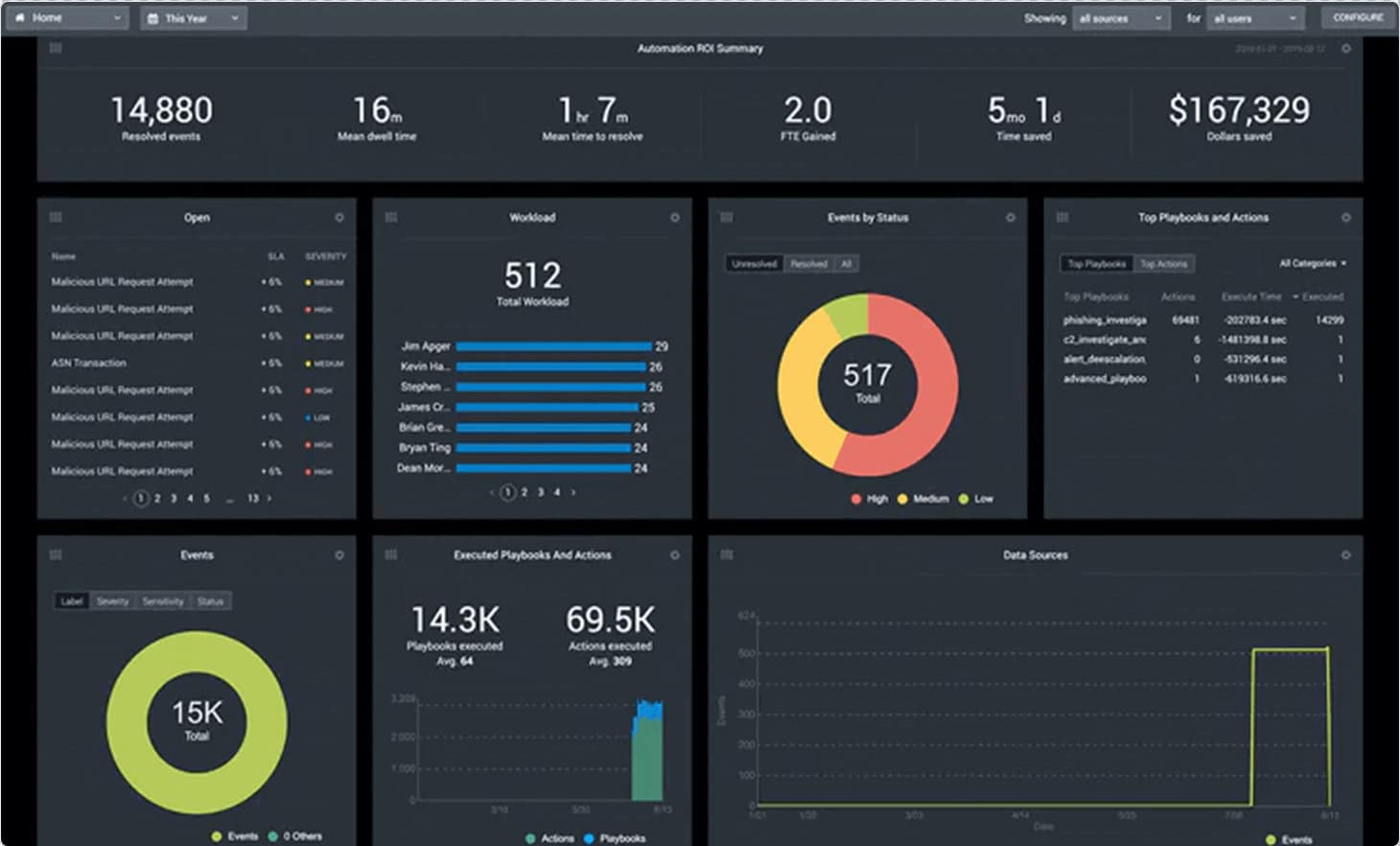The width and height of the screenshot is (1400, 846).
Task: Go to page 4 in Workload pagination
Action: (x=557, y=492)
